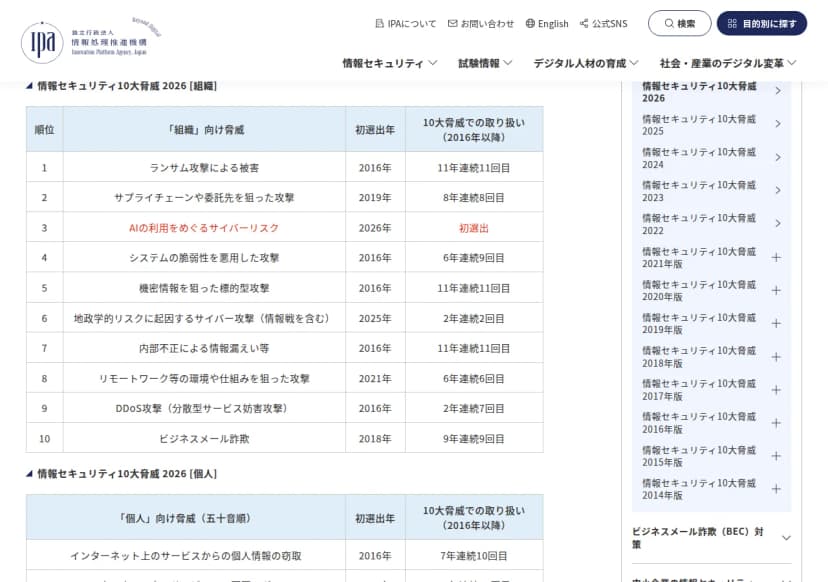The height and width of the screenshot is (582, 828).
Task: Open the IPAについて link
Action: (406, 24)
